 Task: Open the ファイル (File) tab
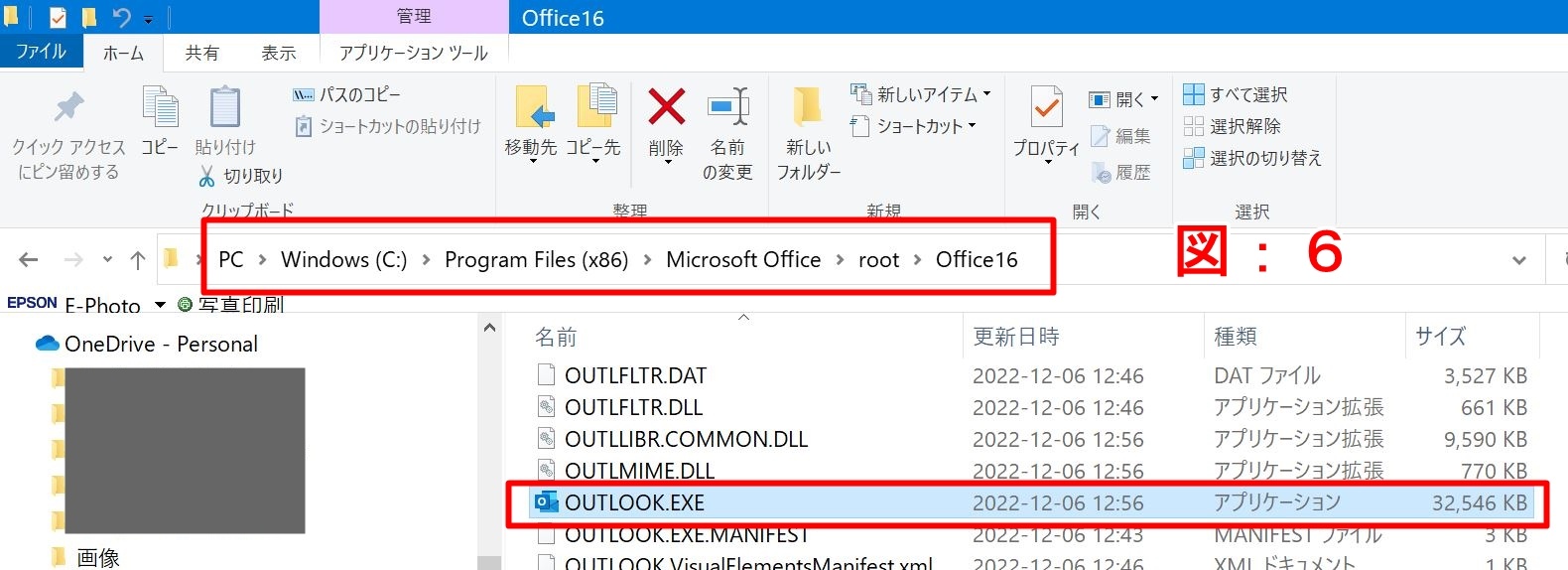(41, 52)
